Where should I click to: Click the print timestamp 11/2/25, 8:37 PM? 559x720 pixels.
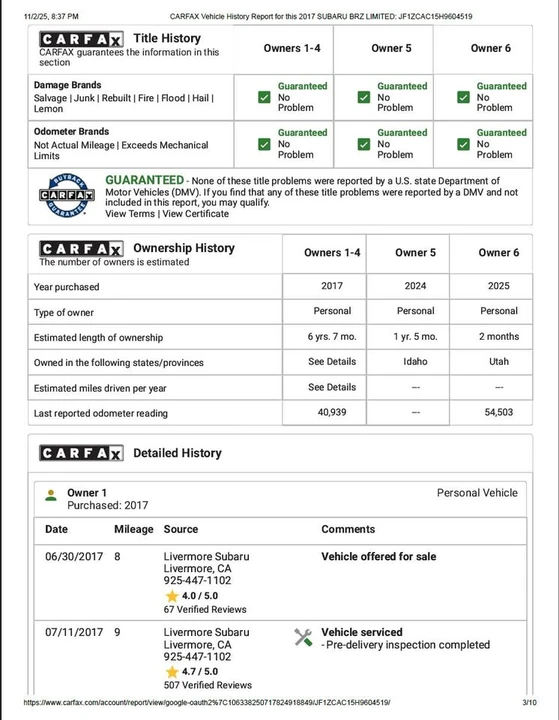click(x=51, y=17)
